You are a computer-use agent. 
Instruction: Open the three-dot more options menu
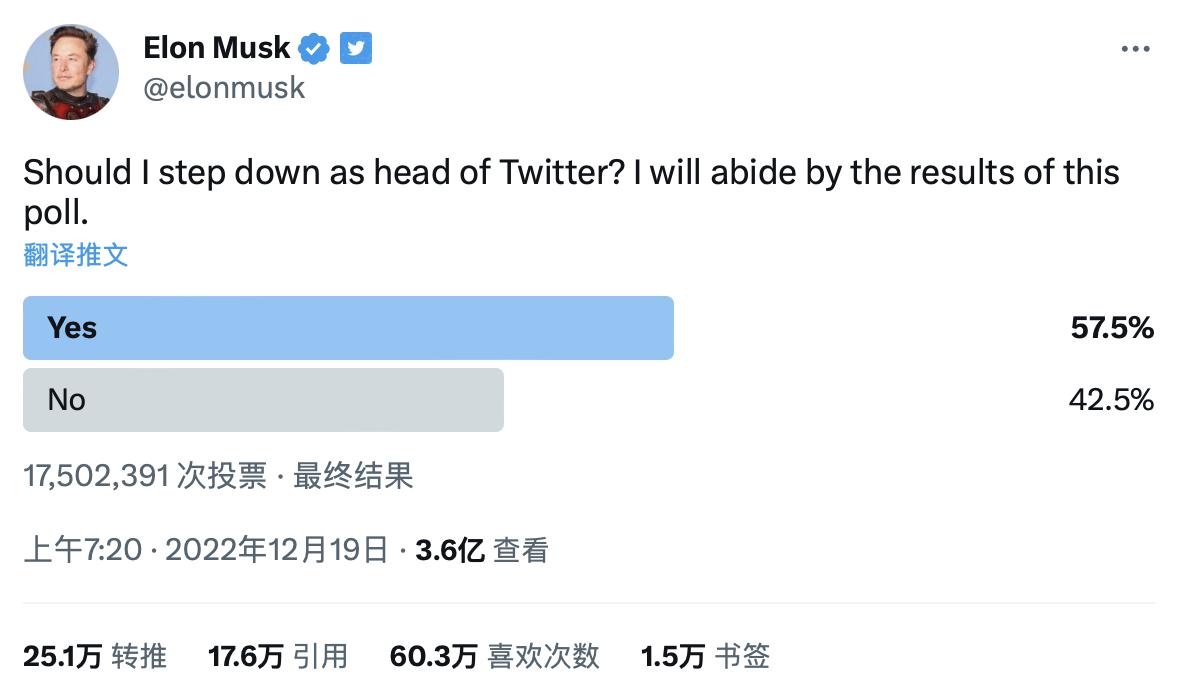coord(1135,49)
